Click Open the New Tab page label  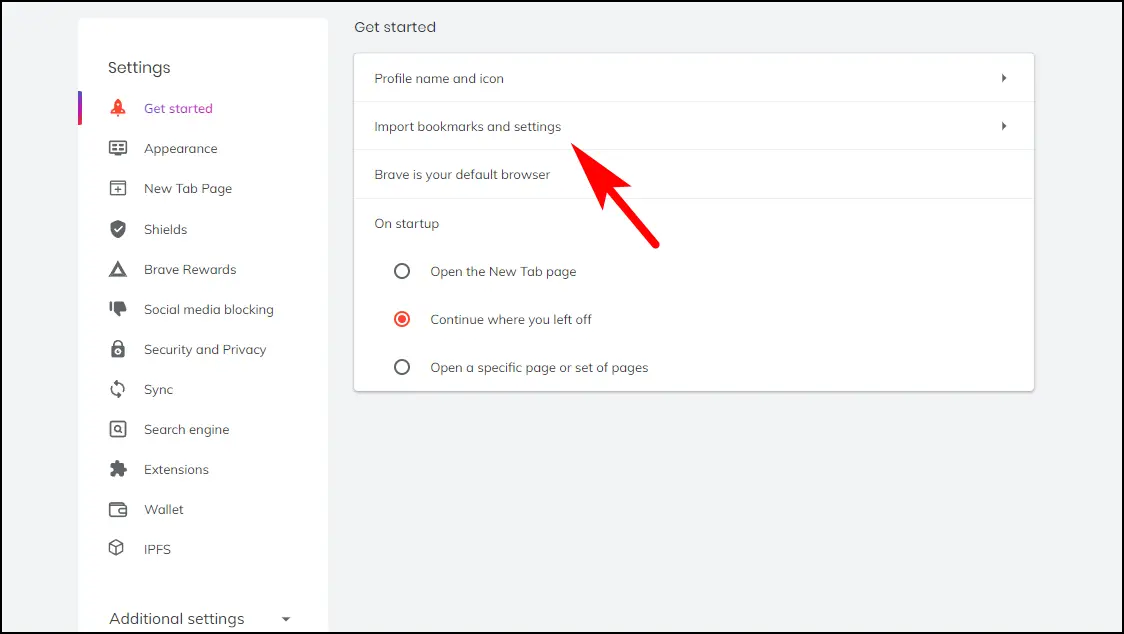[x=503, y=272]
